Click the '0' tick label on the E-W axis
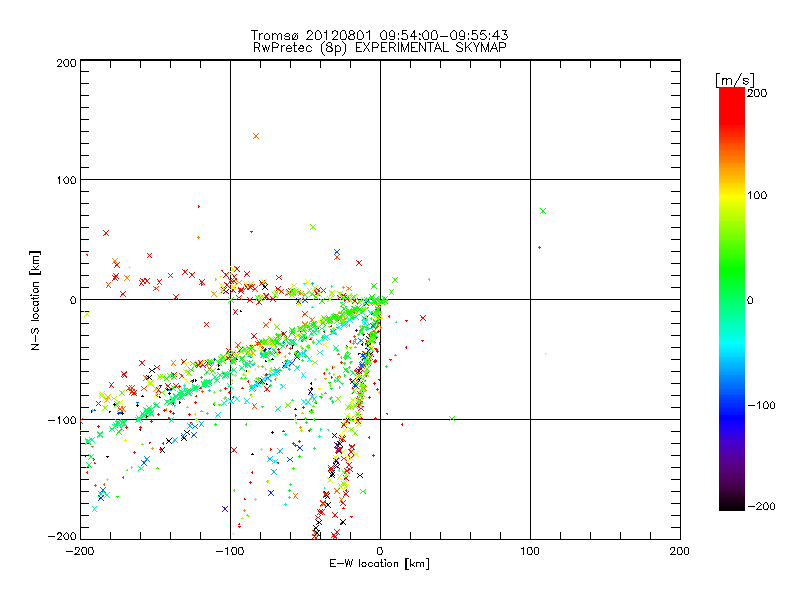The width and height of the screenshot is (800, 600). click(380, 551)
